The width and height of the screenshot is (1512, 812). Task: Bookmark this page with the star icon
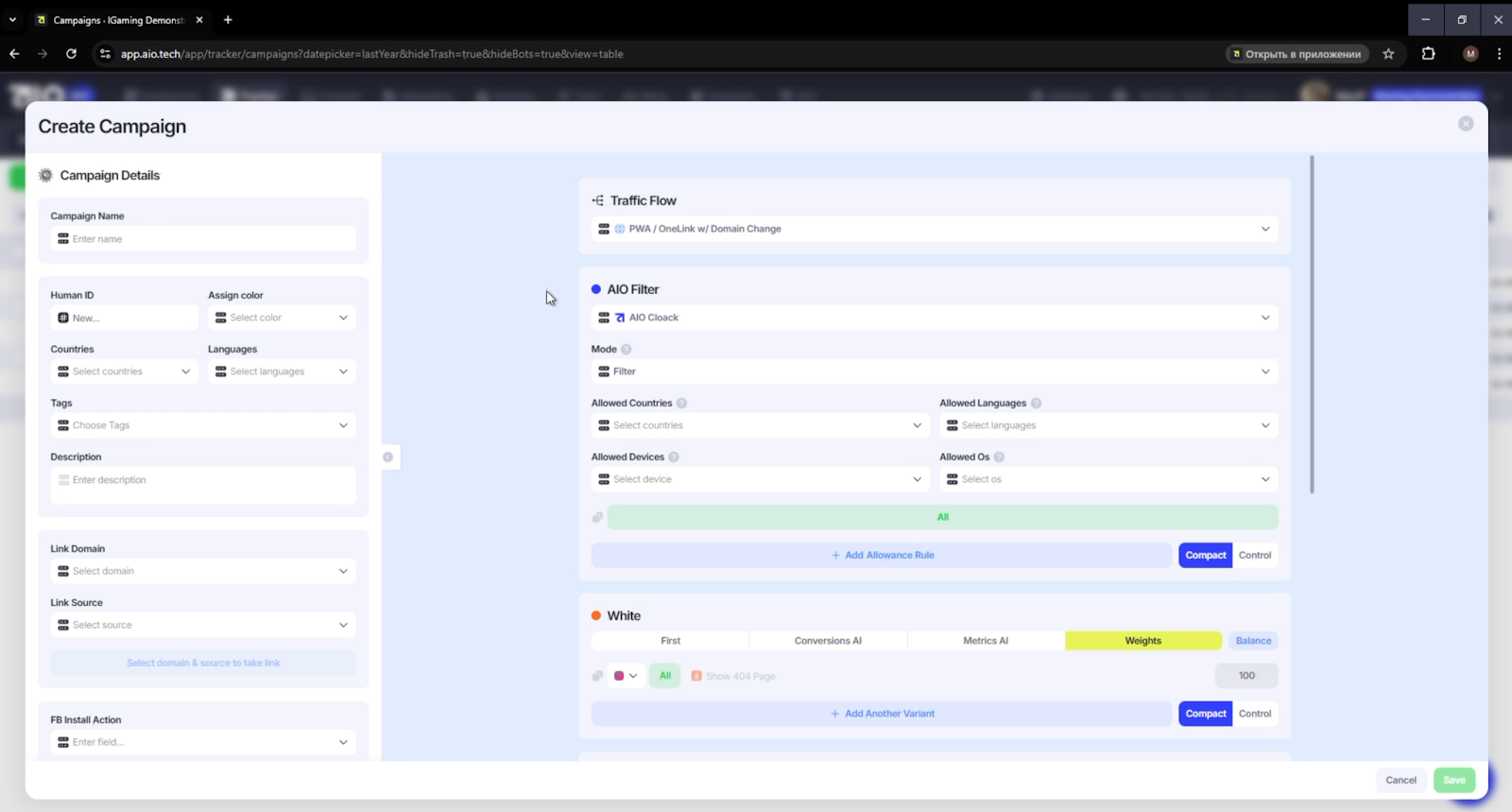click(x=1388, y=54)
